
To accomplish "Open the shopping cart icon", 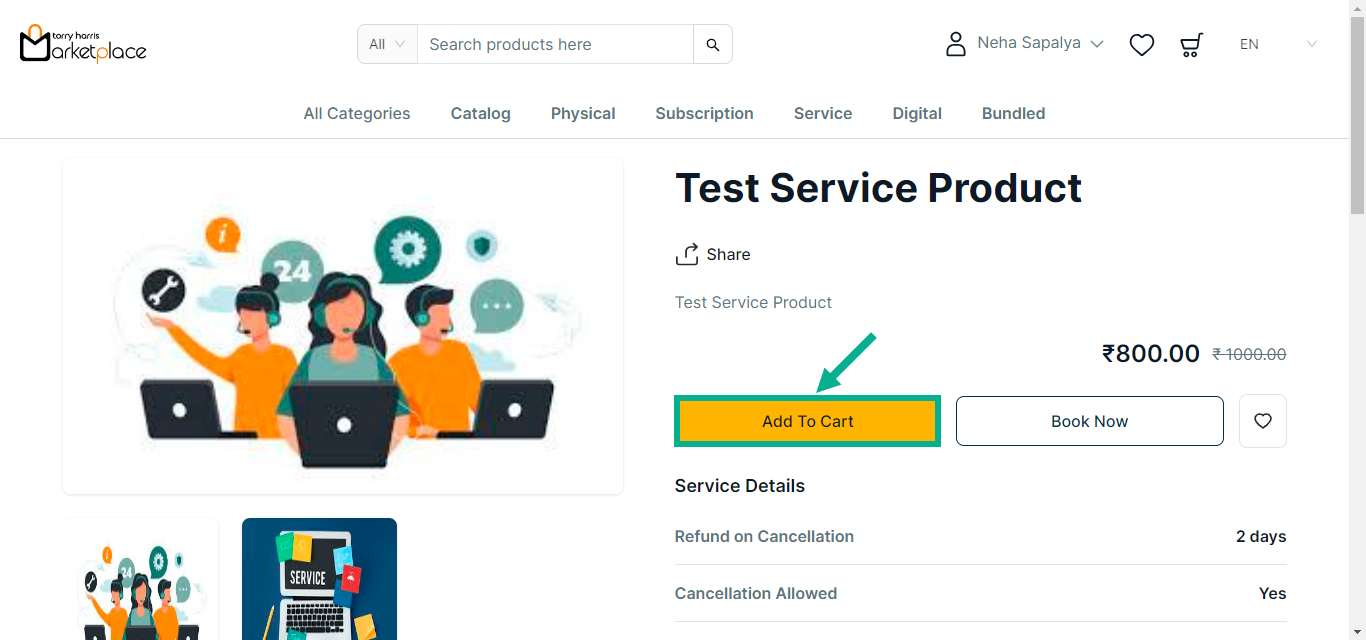I will (1190, 44).
